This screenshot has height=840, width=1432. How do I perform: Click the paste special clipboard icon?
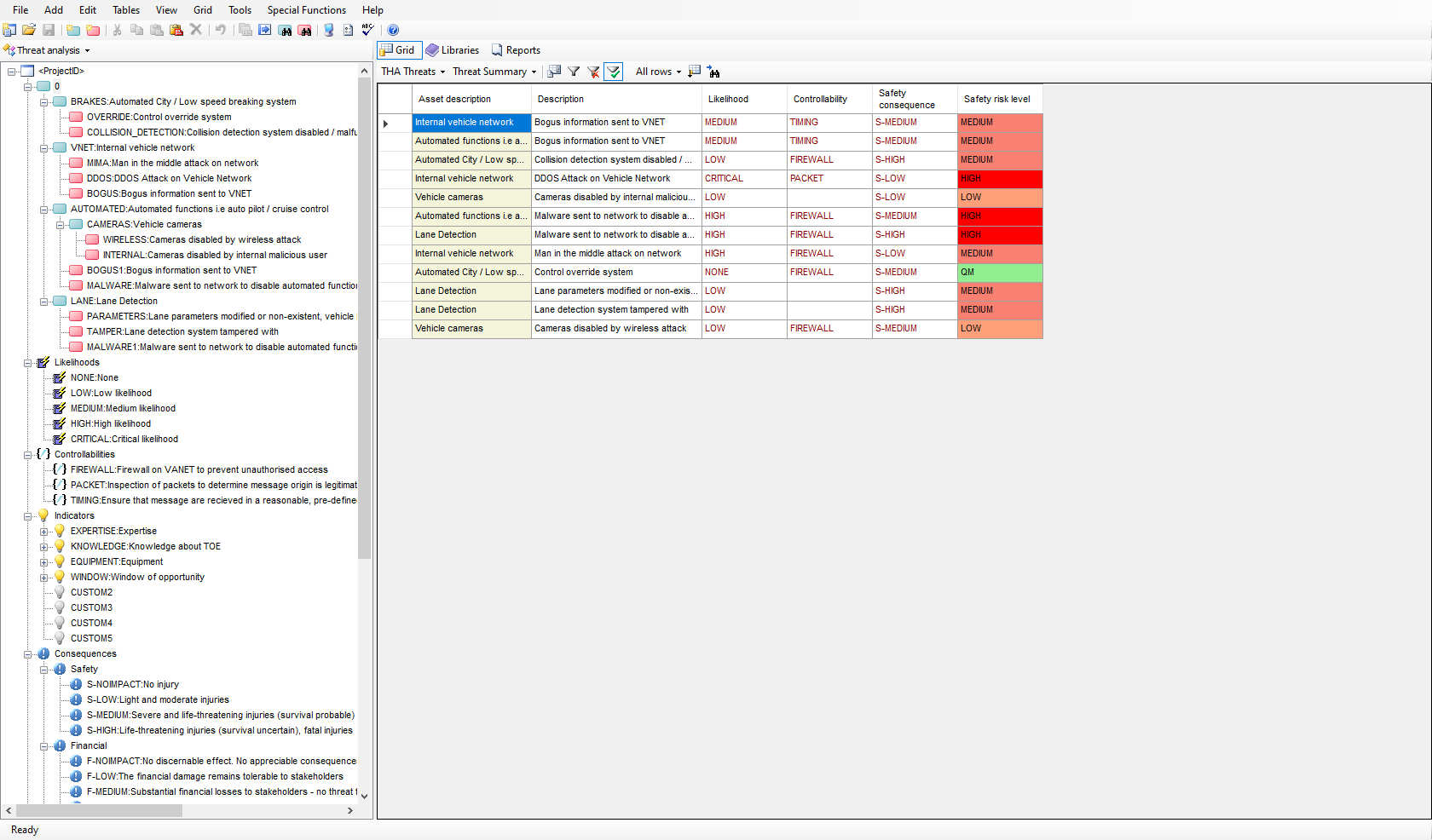[x=176, y=30]
